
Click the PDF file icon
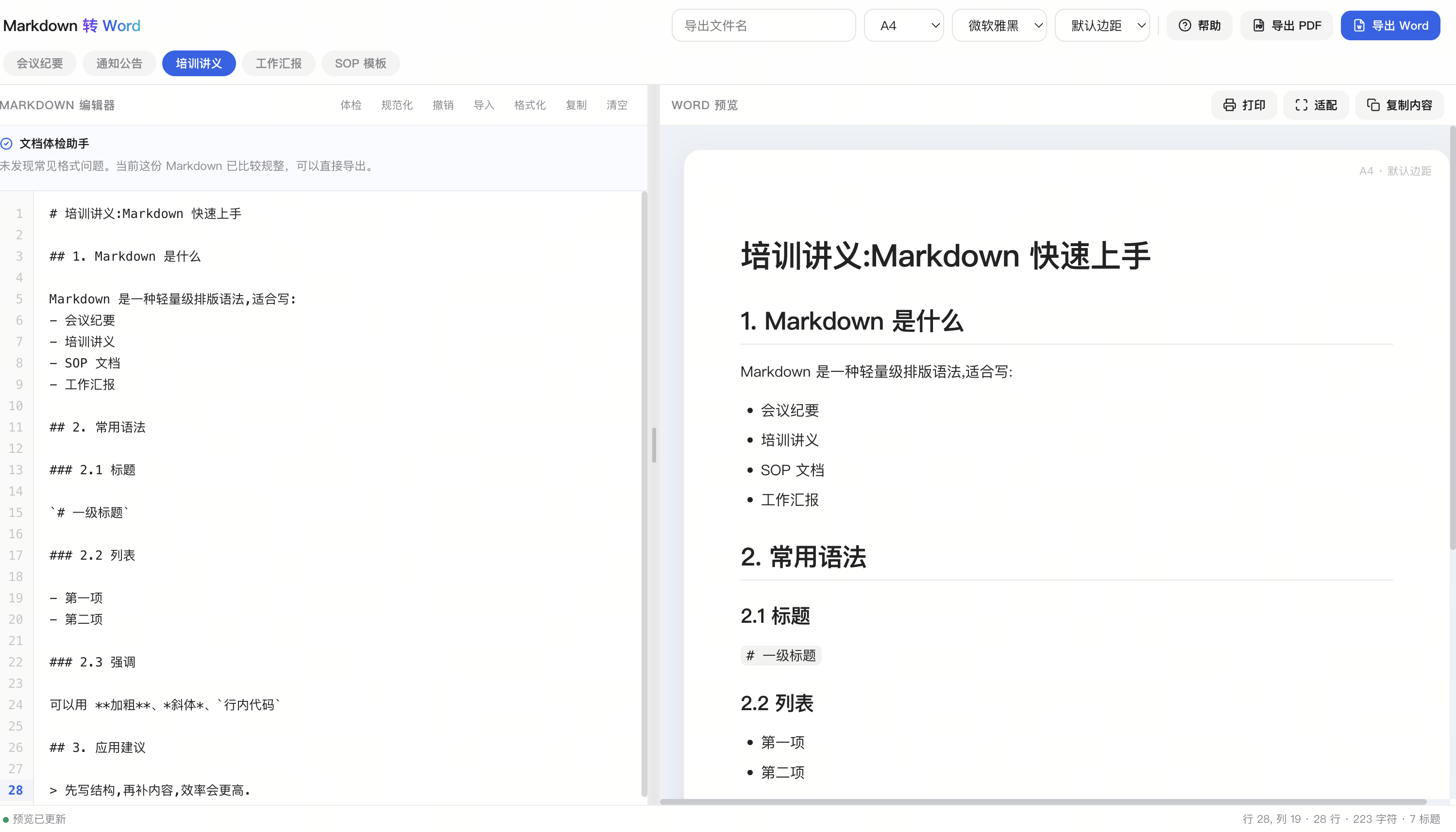(1258, 26)
